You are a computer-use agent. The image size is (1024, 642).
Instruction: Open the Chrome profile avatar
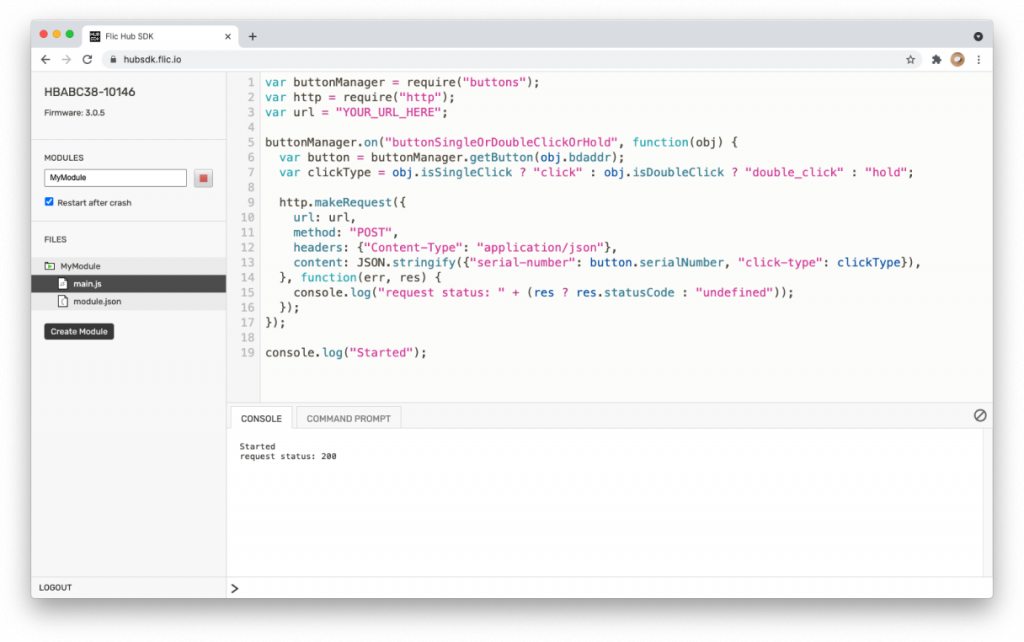click(957, 59)
